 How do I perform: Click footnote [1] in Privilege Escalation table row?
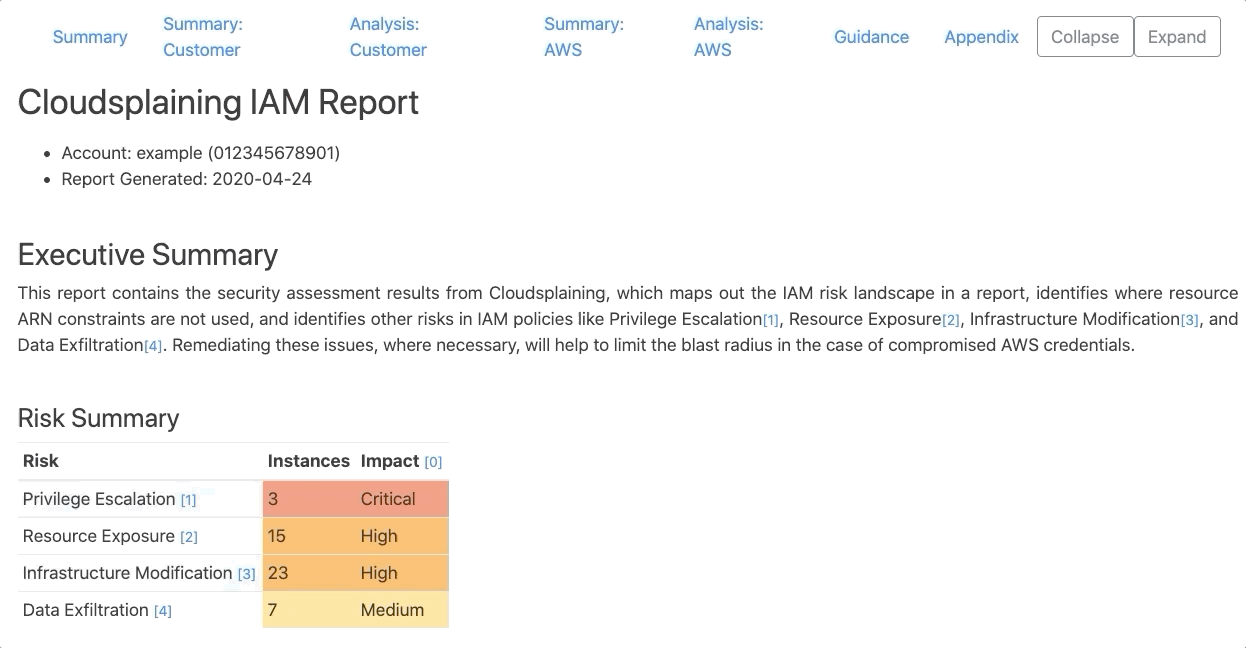(188, 500)
